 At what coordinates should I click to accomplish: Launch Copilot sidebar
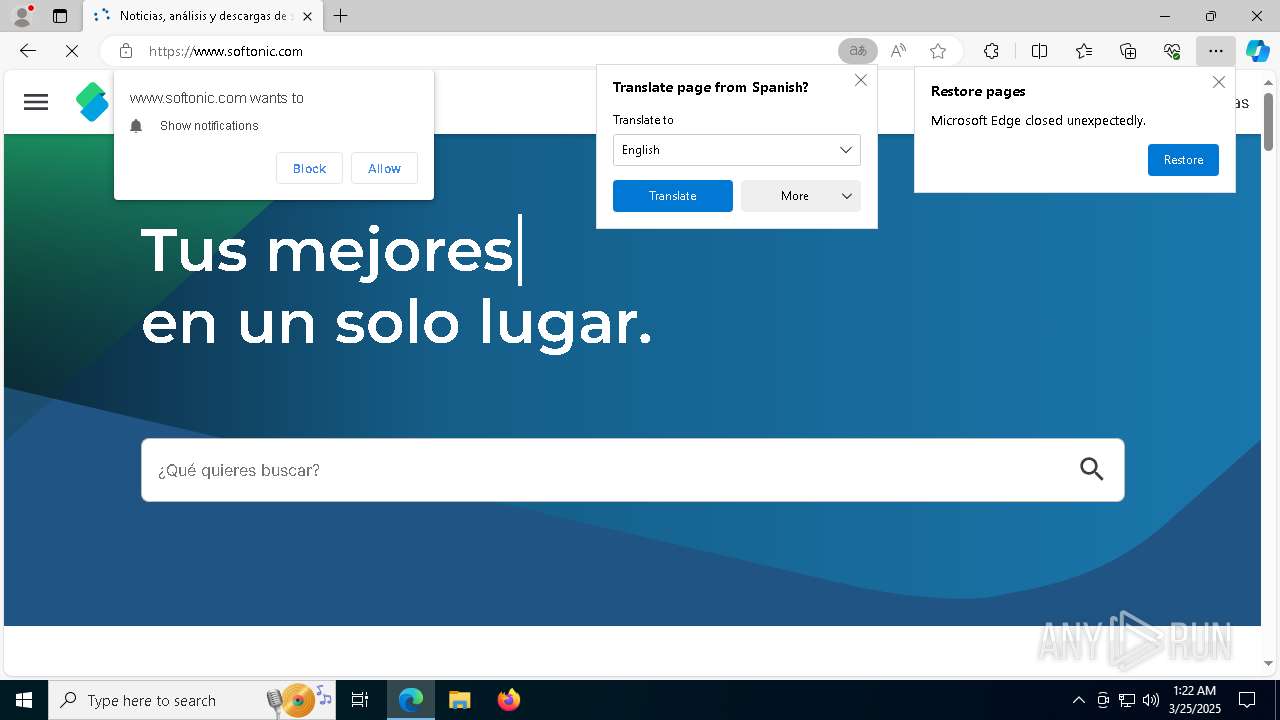point(1257,51)
